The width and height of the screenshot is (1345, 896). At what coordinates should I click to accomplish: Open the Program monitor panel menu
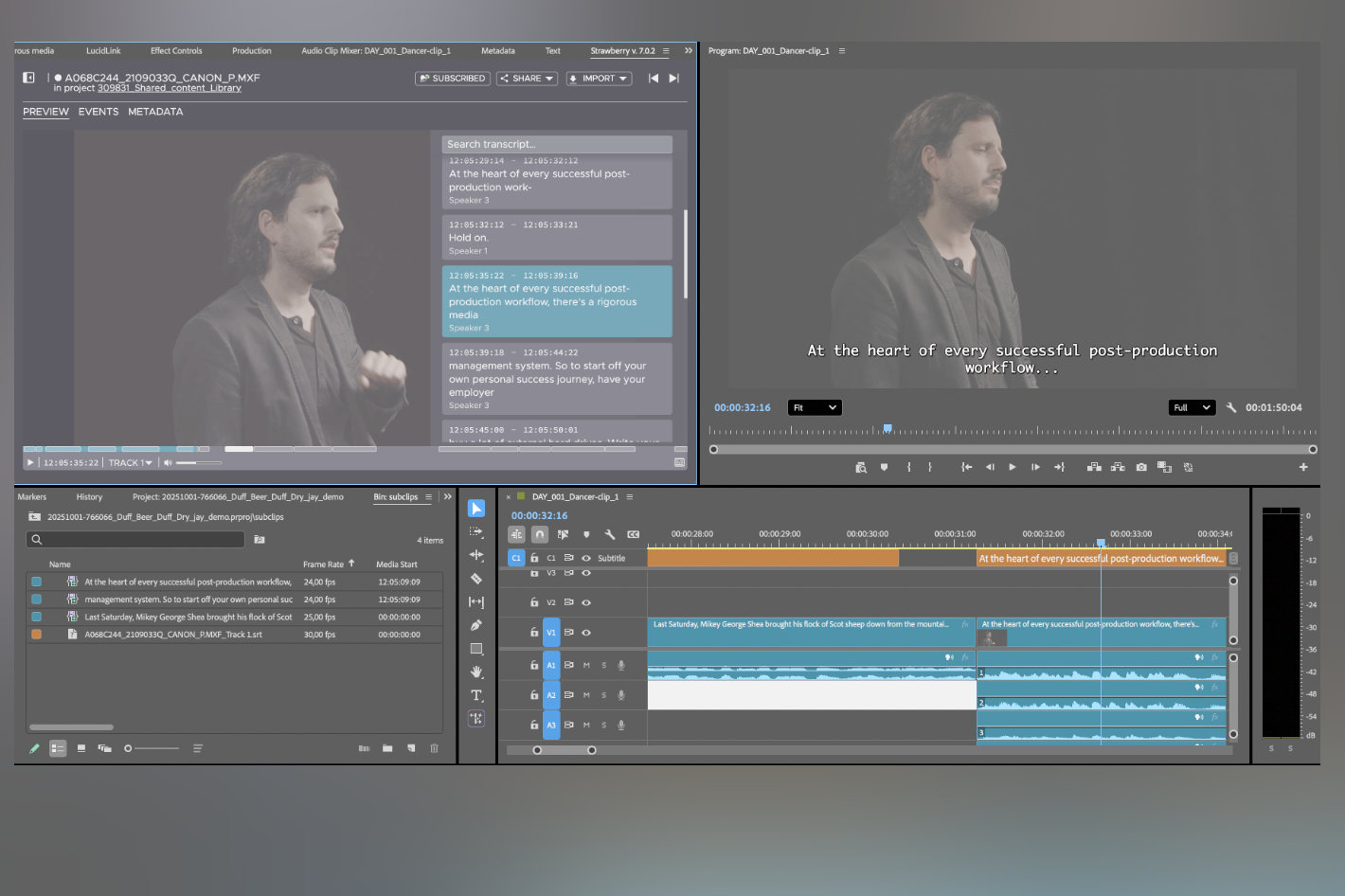pos(842,50)
